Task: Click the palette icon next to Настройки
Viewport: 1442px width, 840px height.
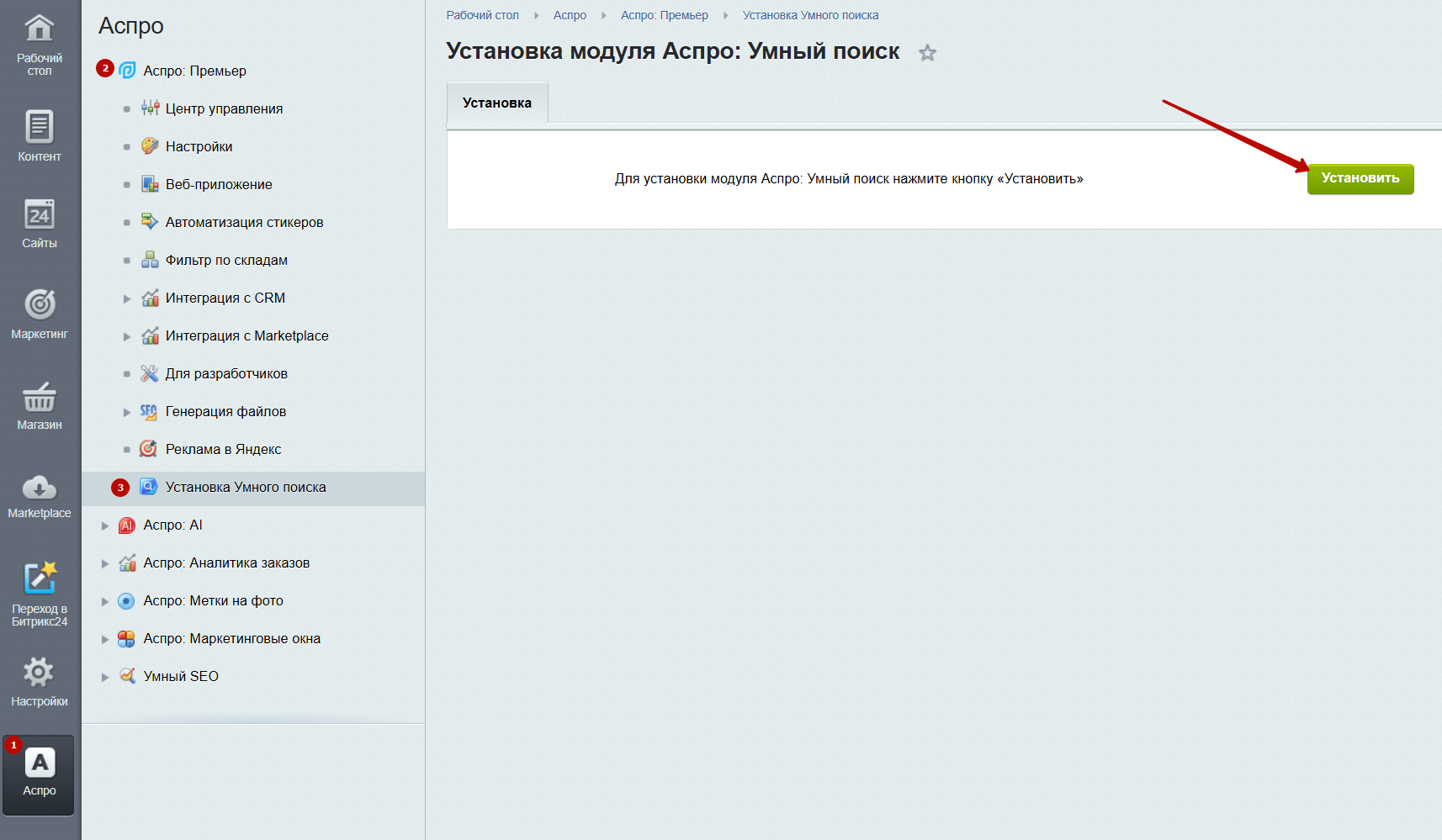Action: (x=150, y=146)
